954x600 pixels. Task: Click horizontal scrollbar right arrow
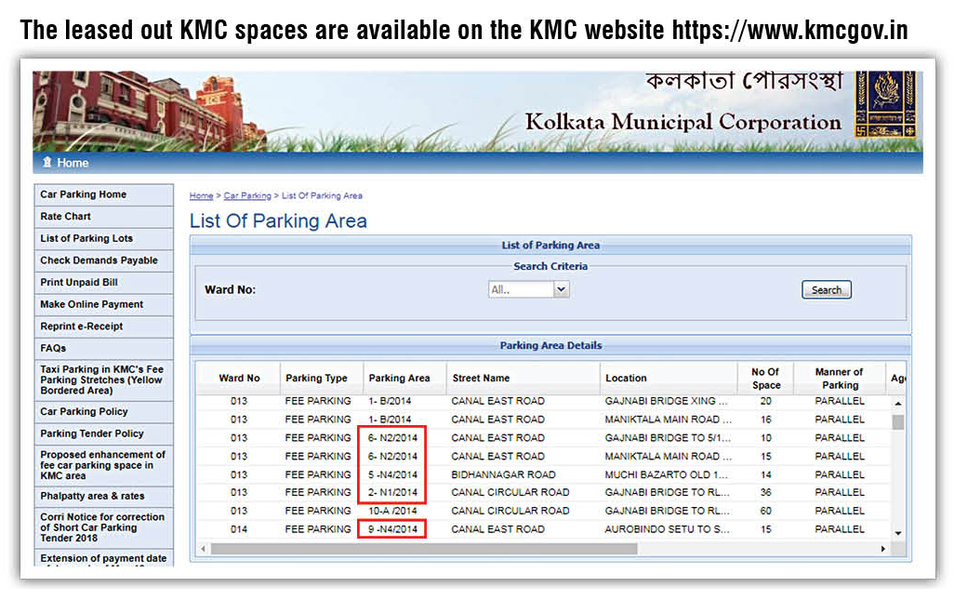pyautogui.click(x=883, y=549)
